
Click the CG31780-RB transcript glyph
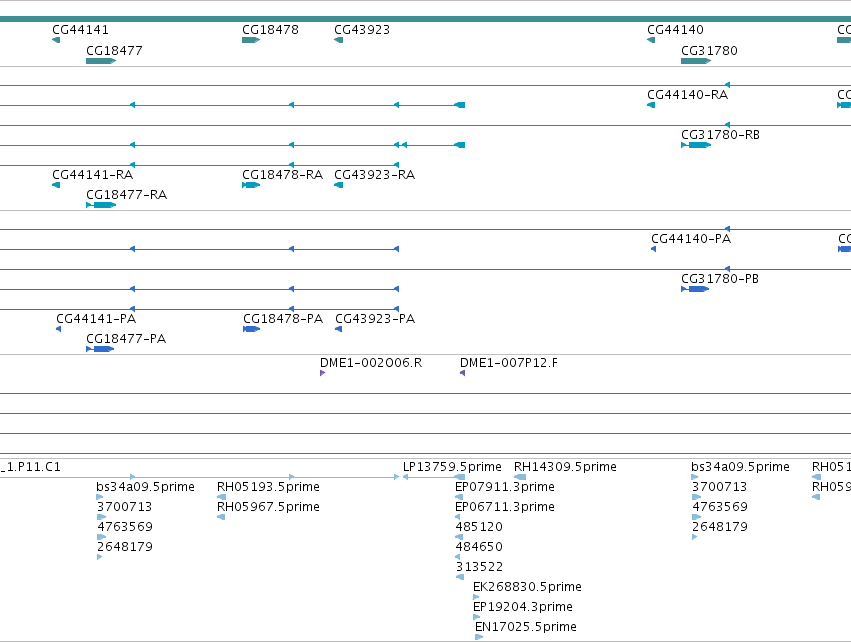[696, 145]
